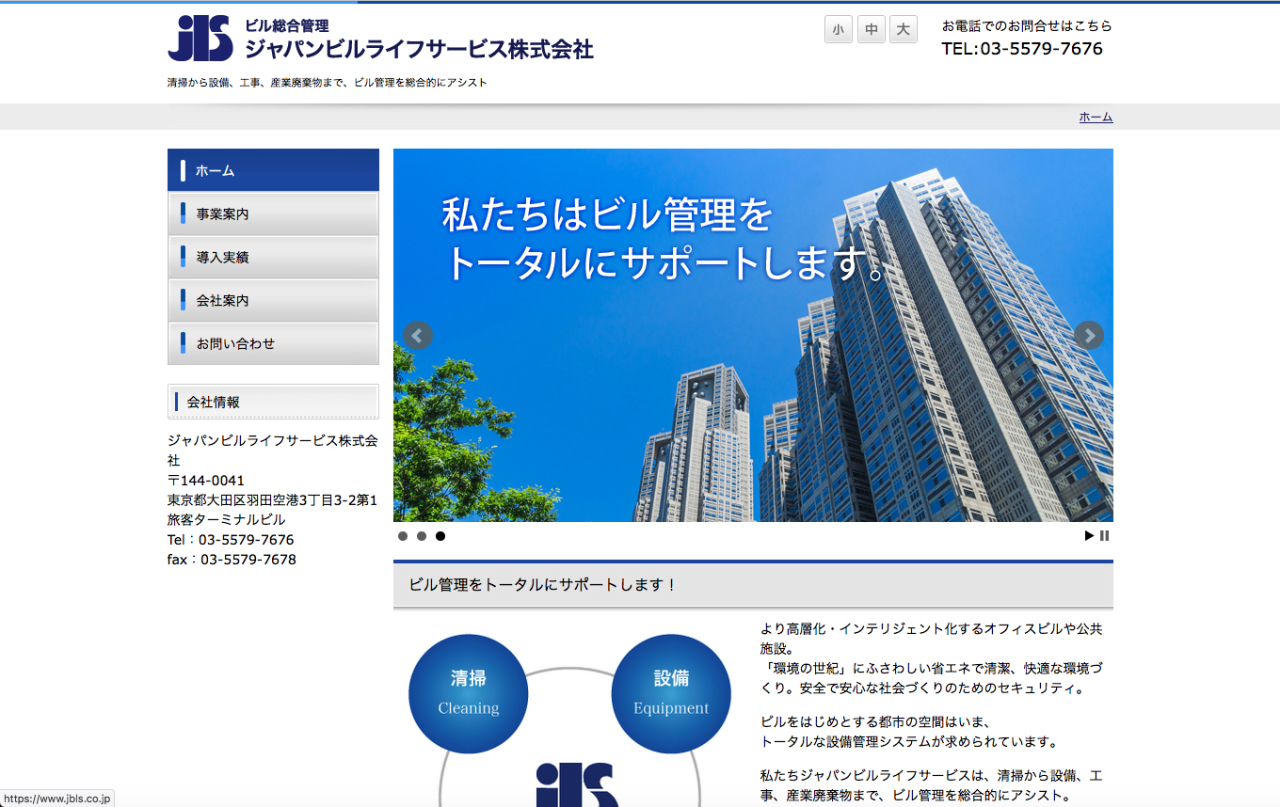Image resolution: width=1280 pixels, height=807 pixels.
Task: Set font size to small (小)
Action: [x=838, y=30]
